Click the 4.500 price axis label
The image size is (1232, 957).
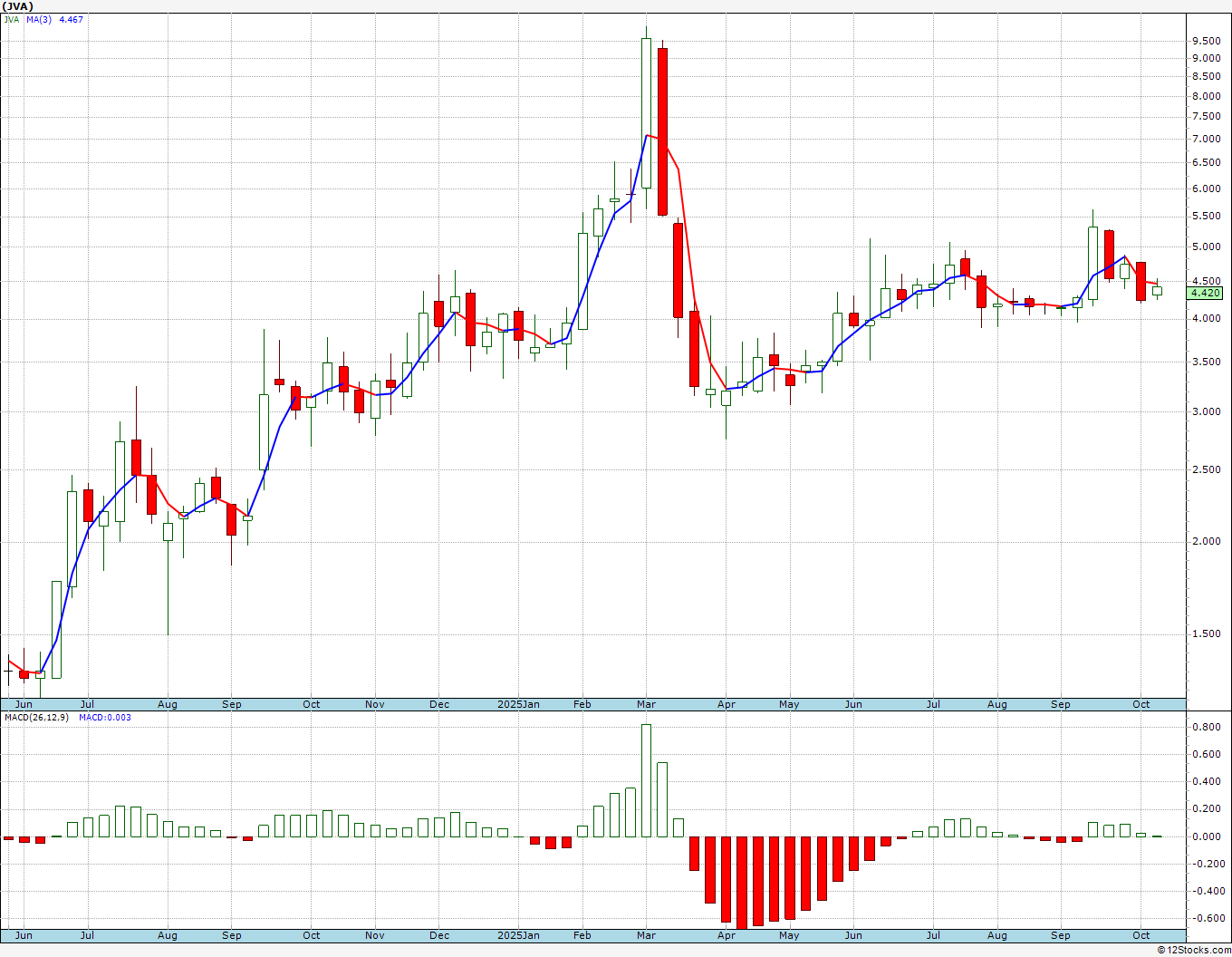[1206, 280]
